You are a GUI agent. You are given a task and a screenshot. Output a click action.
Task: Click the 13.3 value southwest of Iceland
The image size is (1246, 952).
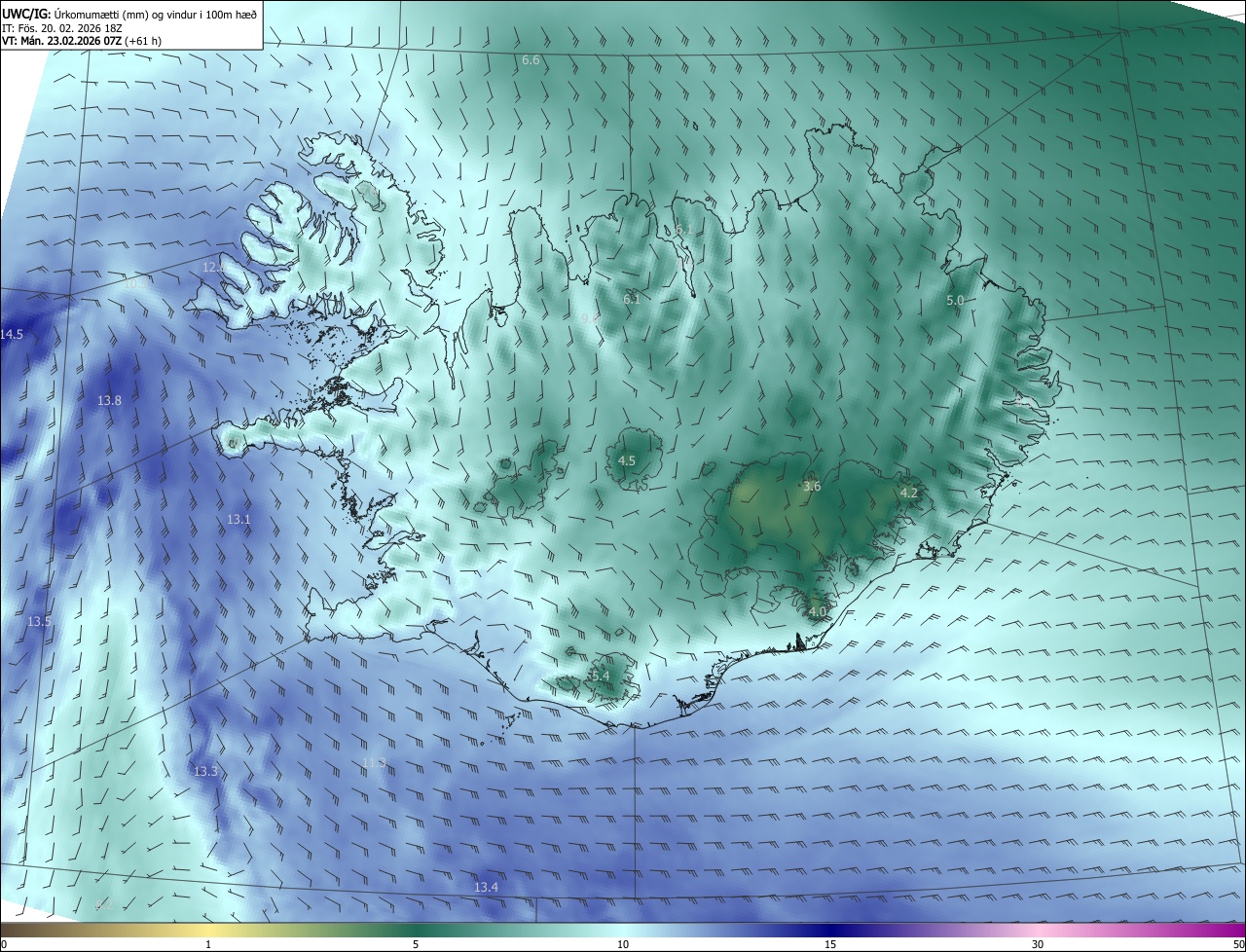pos(205,771)
